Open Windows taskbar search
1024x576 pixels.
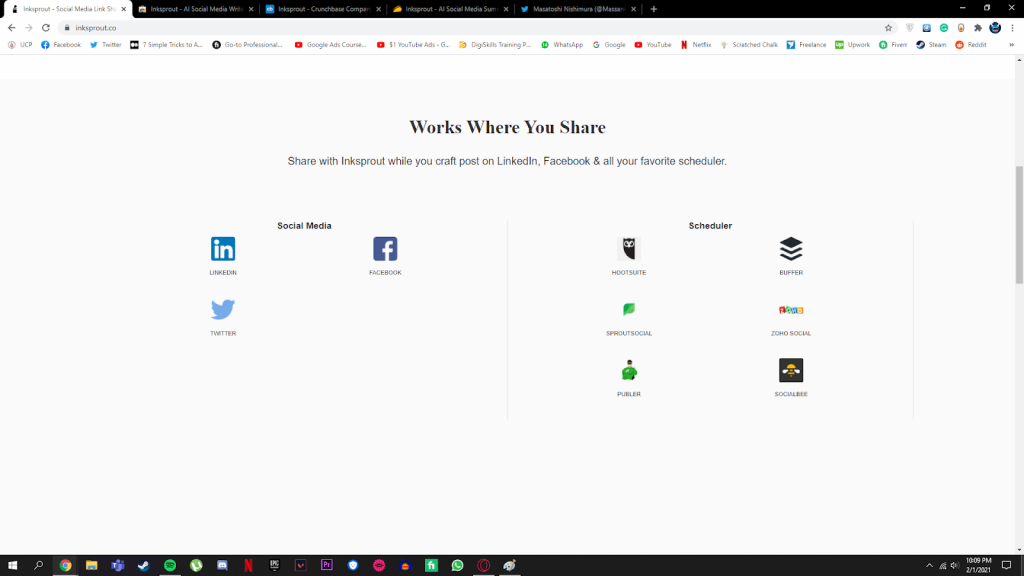pyautogui.click(x=39, y=566)
